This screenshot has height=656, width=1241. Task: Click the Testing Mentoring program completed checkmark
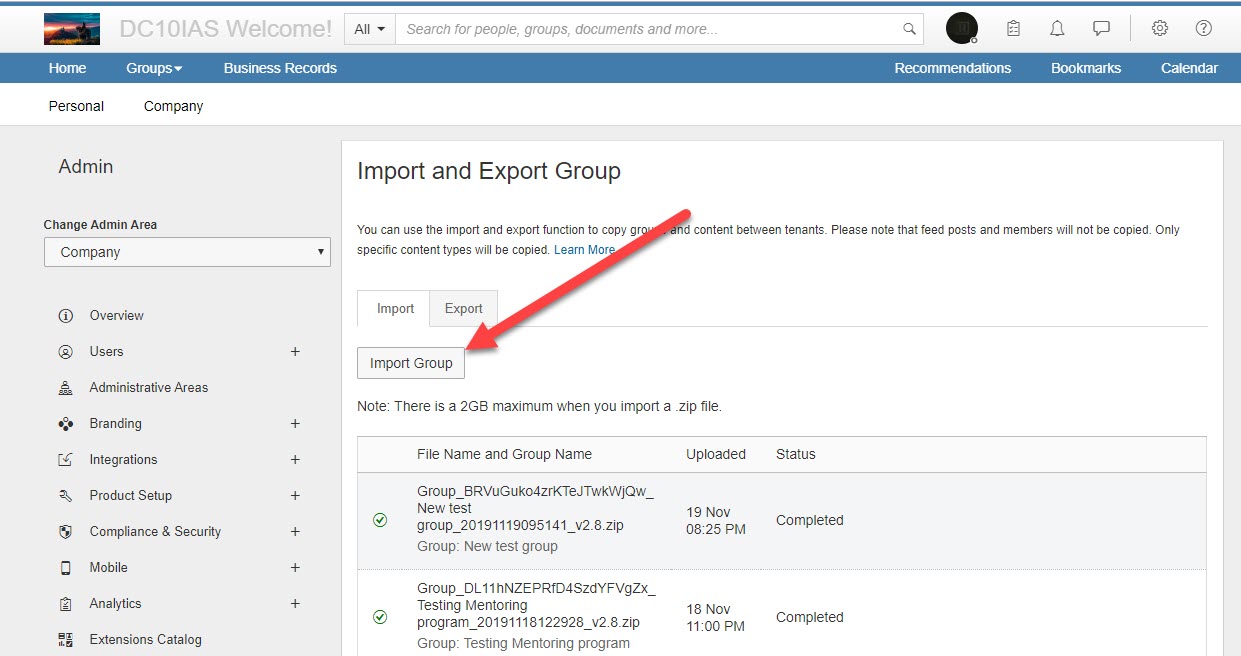pyautogui.click(x=380, y=617)
